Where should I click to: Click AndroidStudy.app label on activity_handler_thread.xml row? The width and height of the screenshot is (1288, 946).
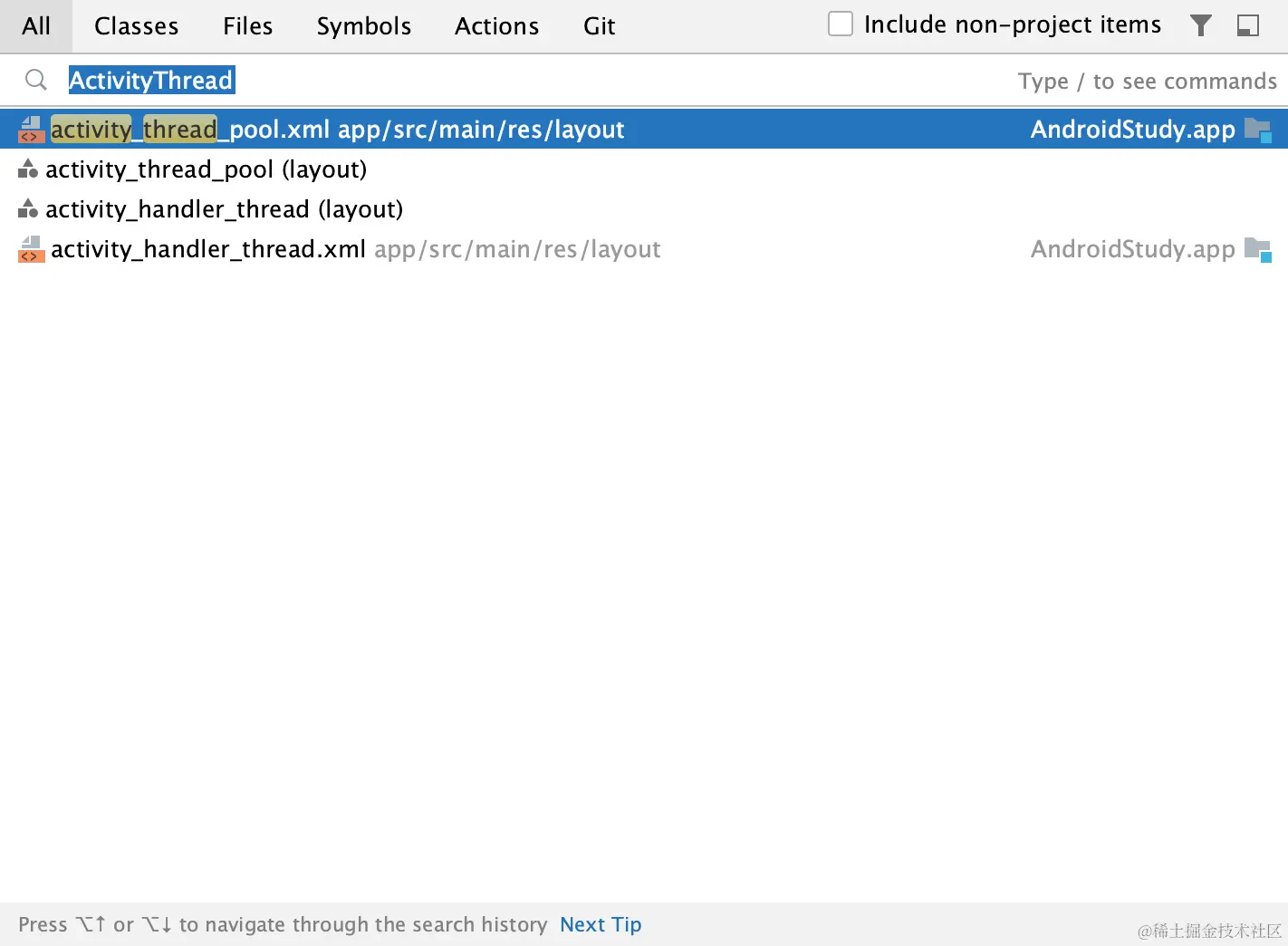click(x=1133, y=249)
